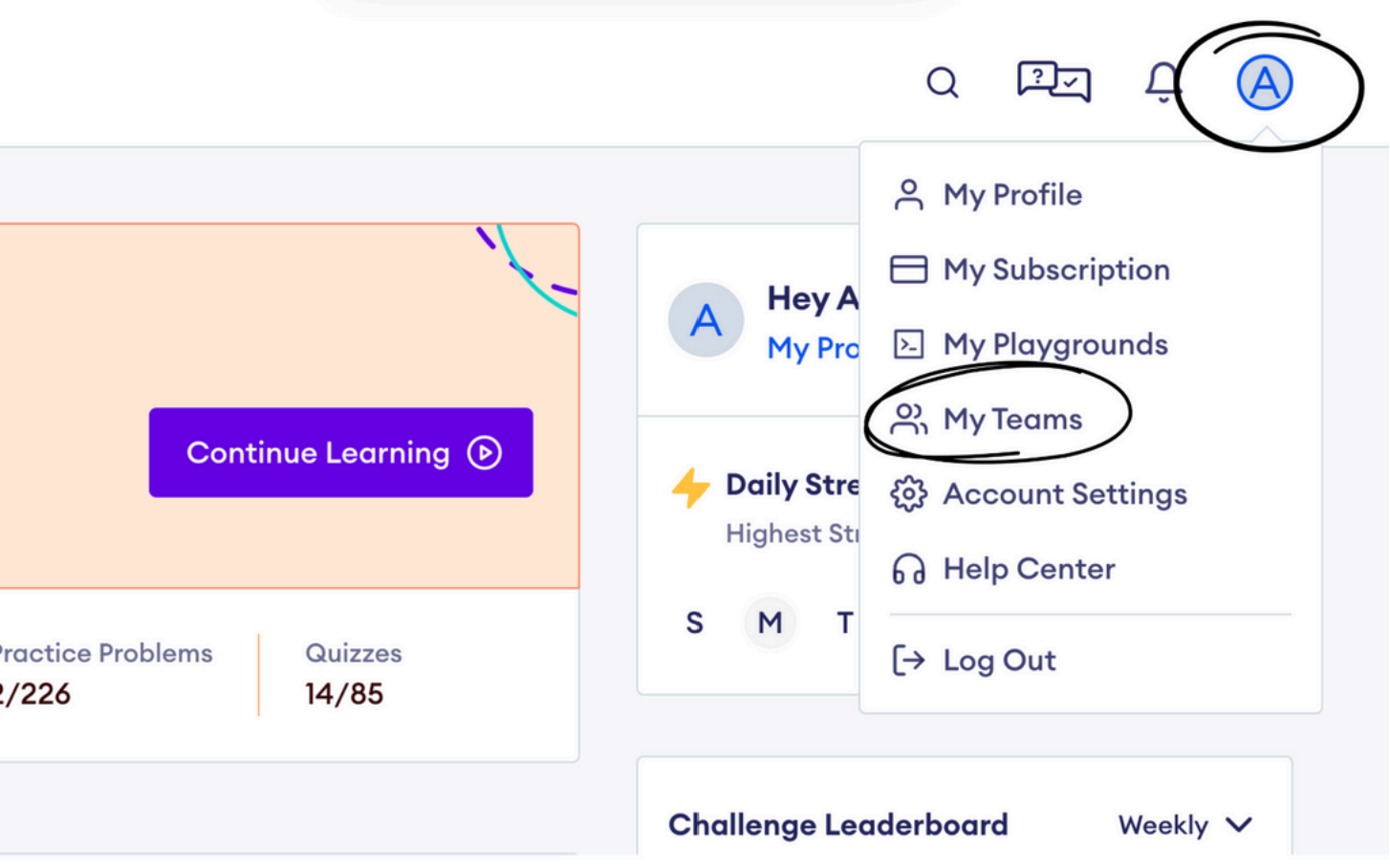This screenshot has height=868, width=1390.
Task: Click the user avatar in header
Action: 1264,82
